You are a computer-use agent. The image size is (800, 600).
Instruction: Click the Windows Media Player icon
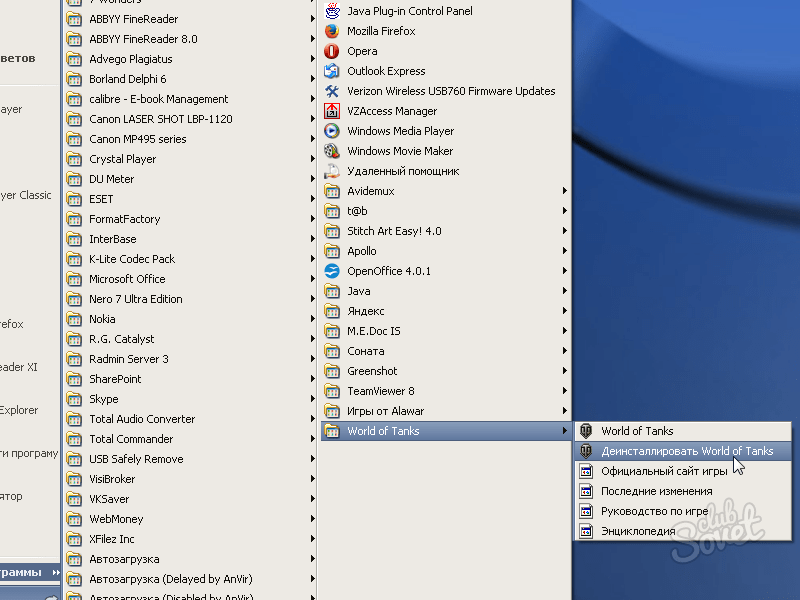[332, 131]
